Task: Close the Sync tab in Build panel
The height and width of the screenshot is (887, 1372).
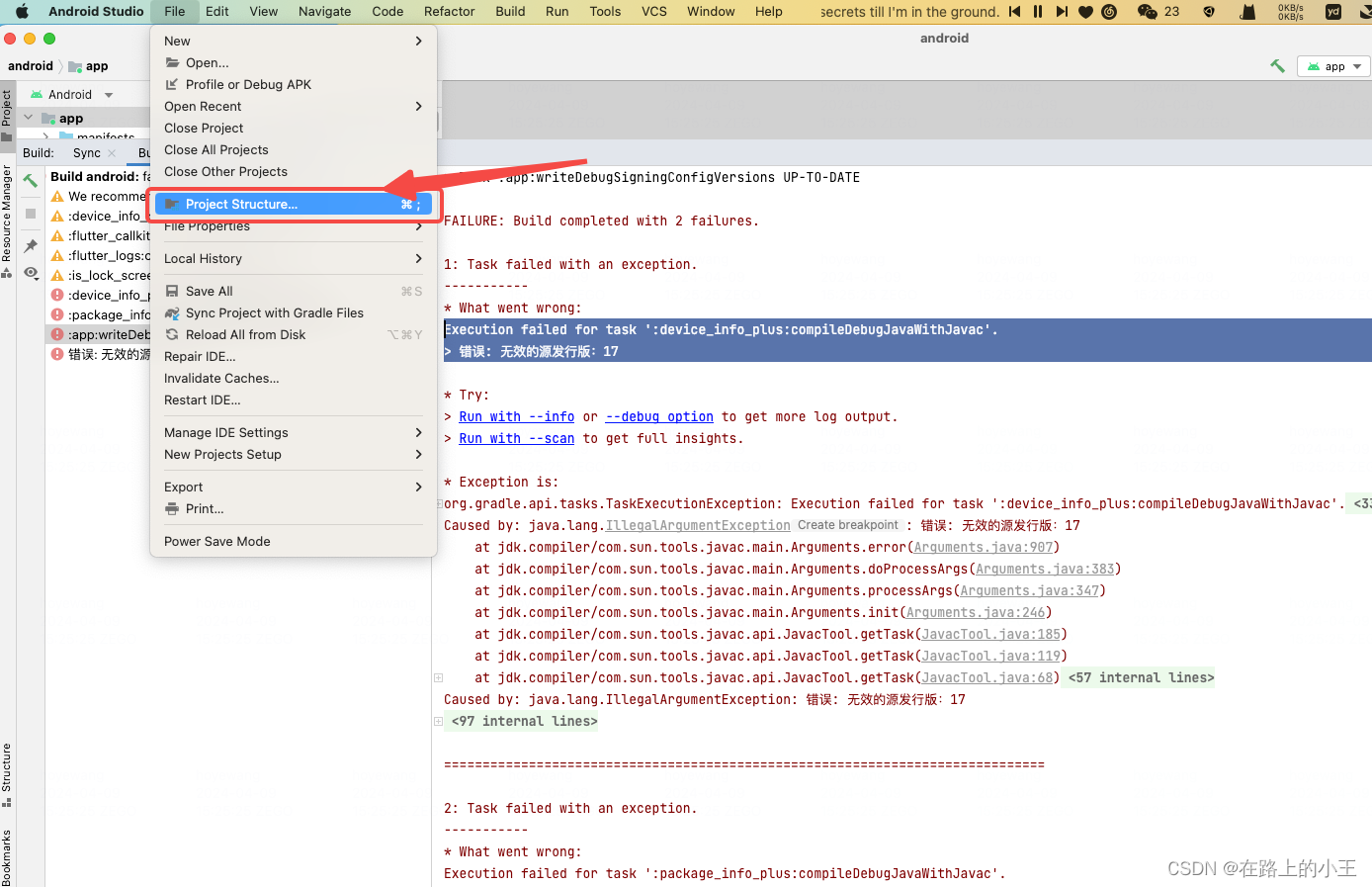Action: point(112,153)
